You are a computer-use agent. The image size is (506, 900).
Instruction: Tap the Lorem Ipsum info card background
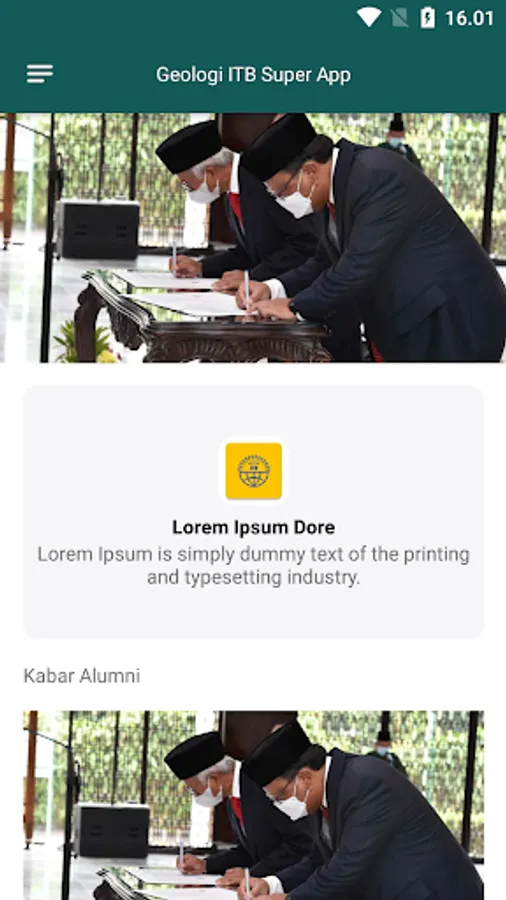tap(254, 512)
